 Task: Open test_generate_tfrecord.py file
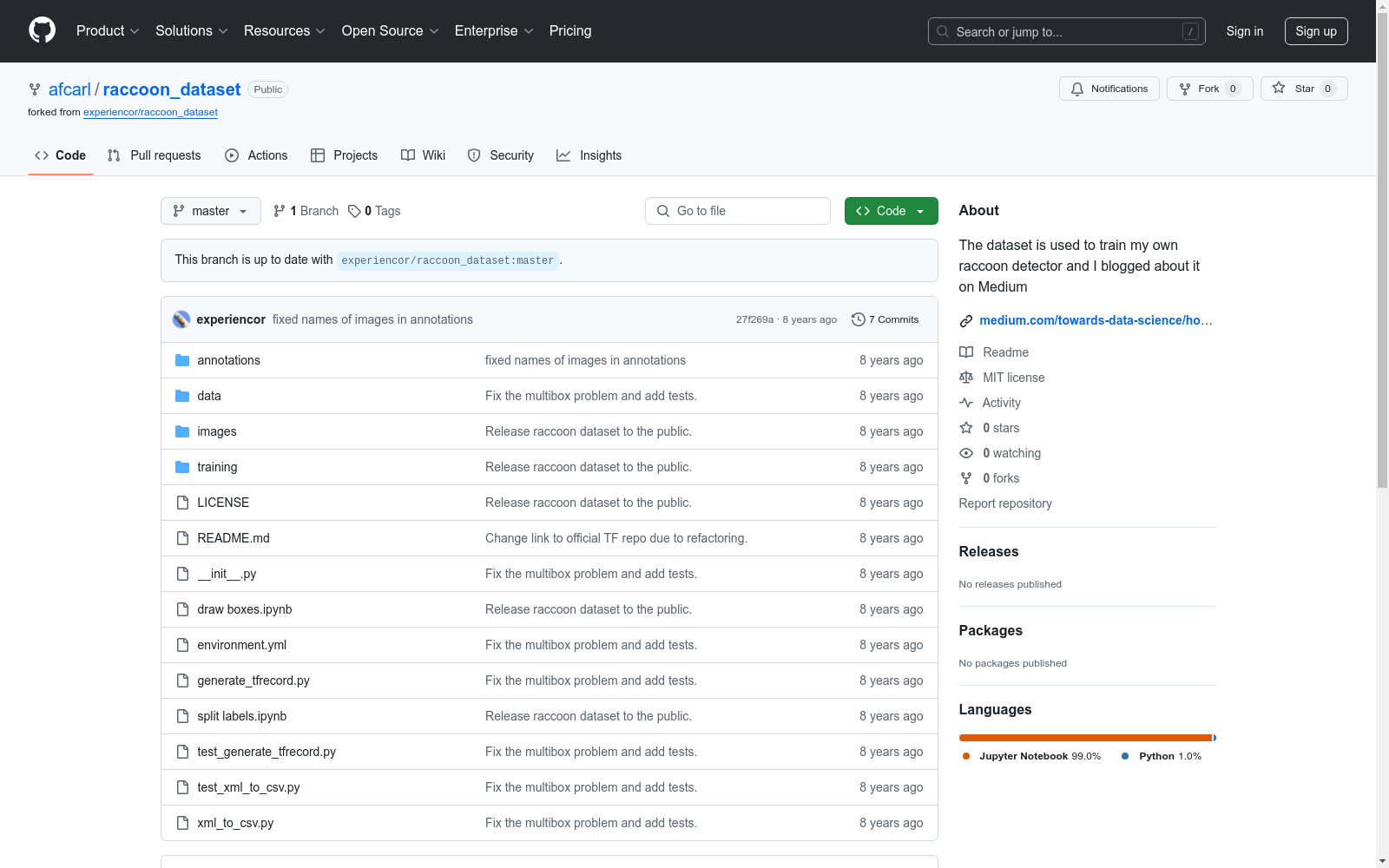[x=267, y=752]
